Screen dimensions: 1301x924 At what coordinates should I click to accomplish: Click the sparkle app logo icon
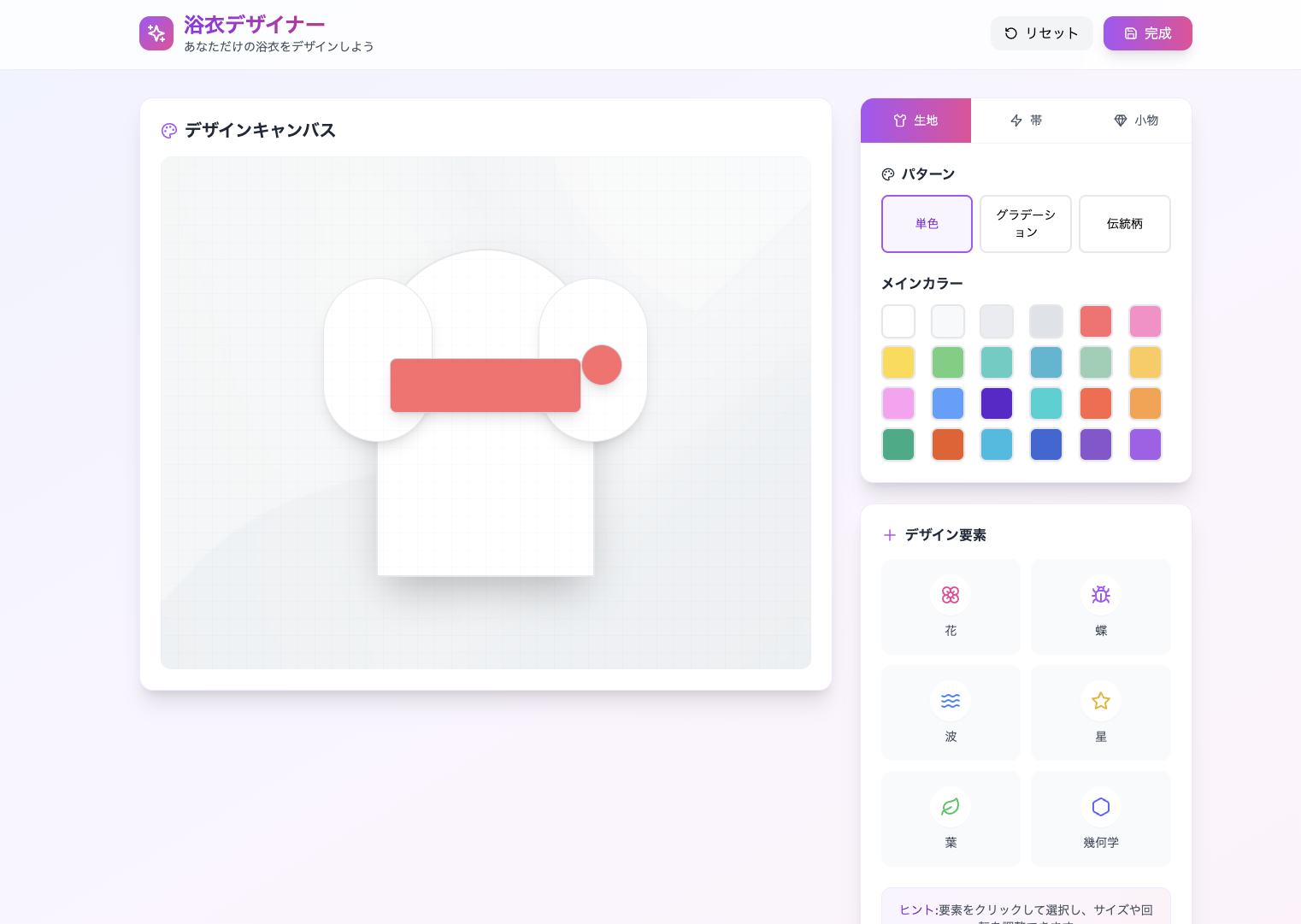click(x=156, y=33)
